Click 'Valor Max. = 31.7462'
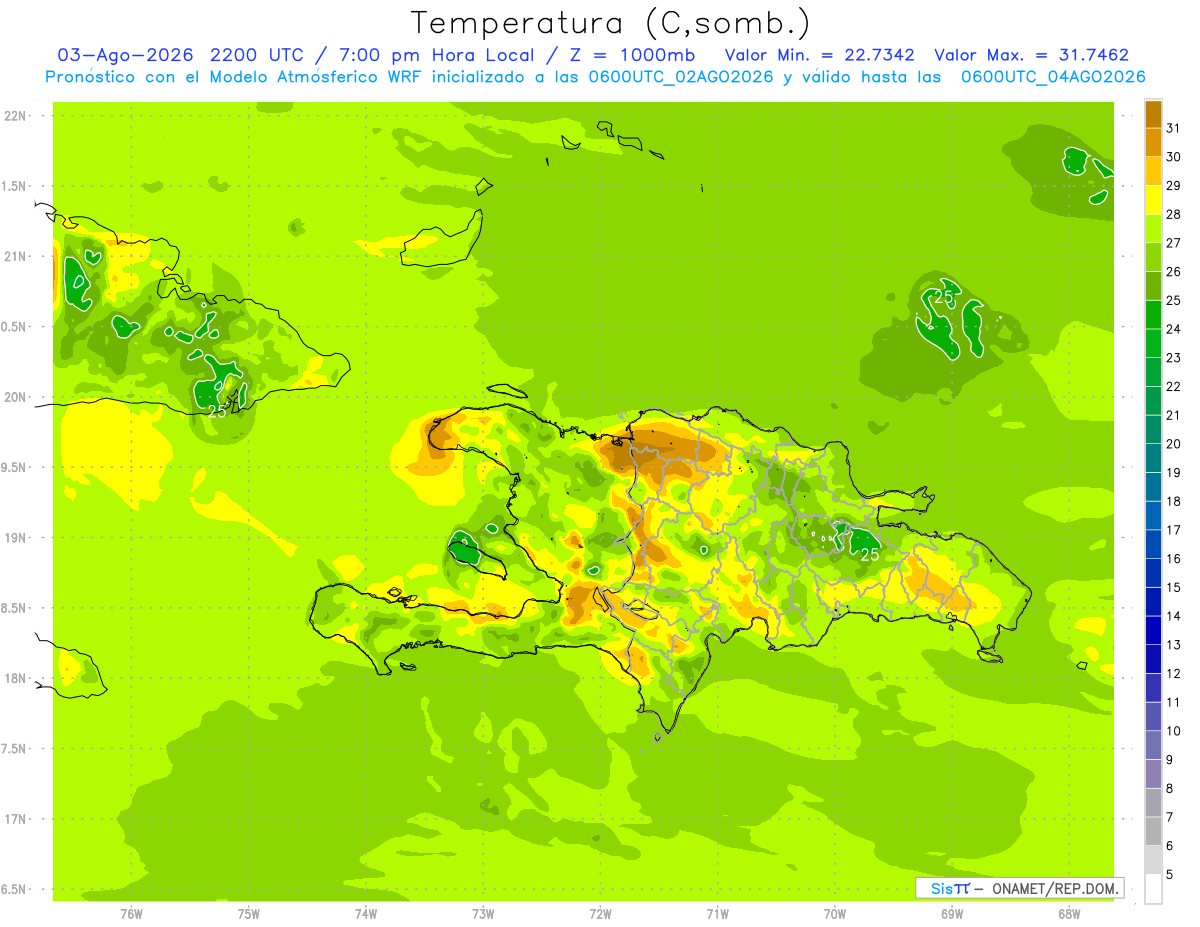The image size is (1200, 927). coord(1031,55)
